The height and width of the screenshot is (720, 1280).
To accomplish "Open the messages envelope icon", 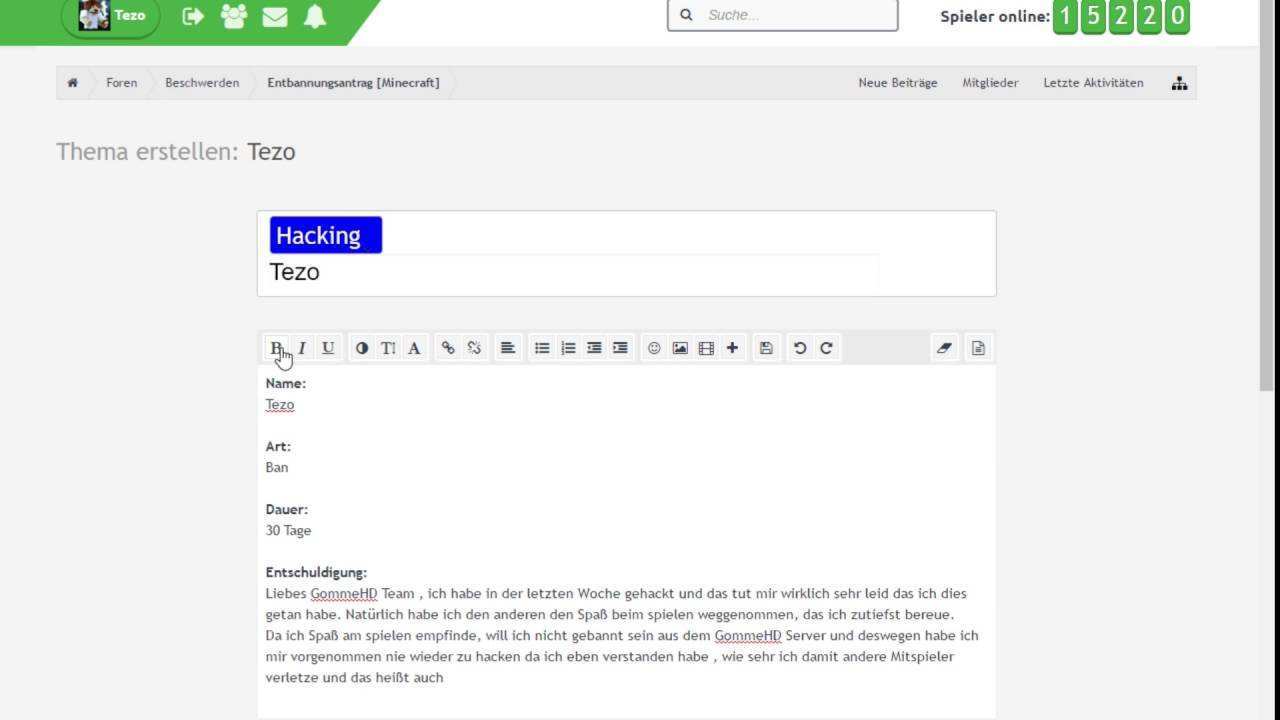I will click(275, 16).
